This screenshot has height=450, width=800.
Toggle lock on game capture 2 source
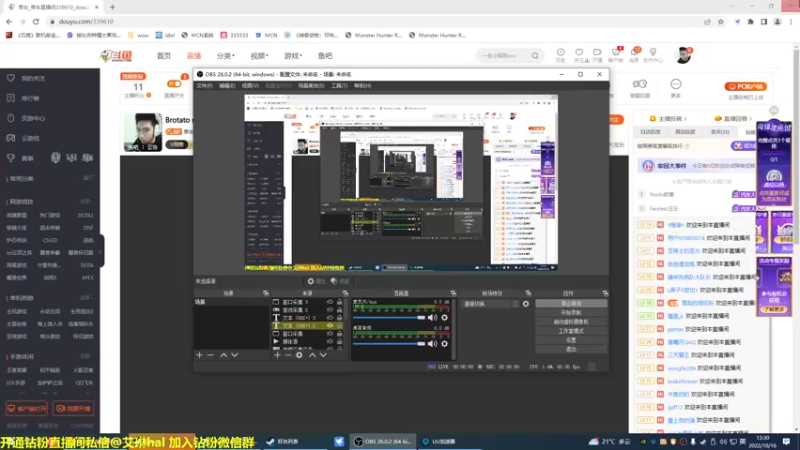[339, 310]
